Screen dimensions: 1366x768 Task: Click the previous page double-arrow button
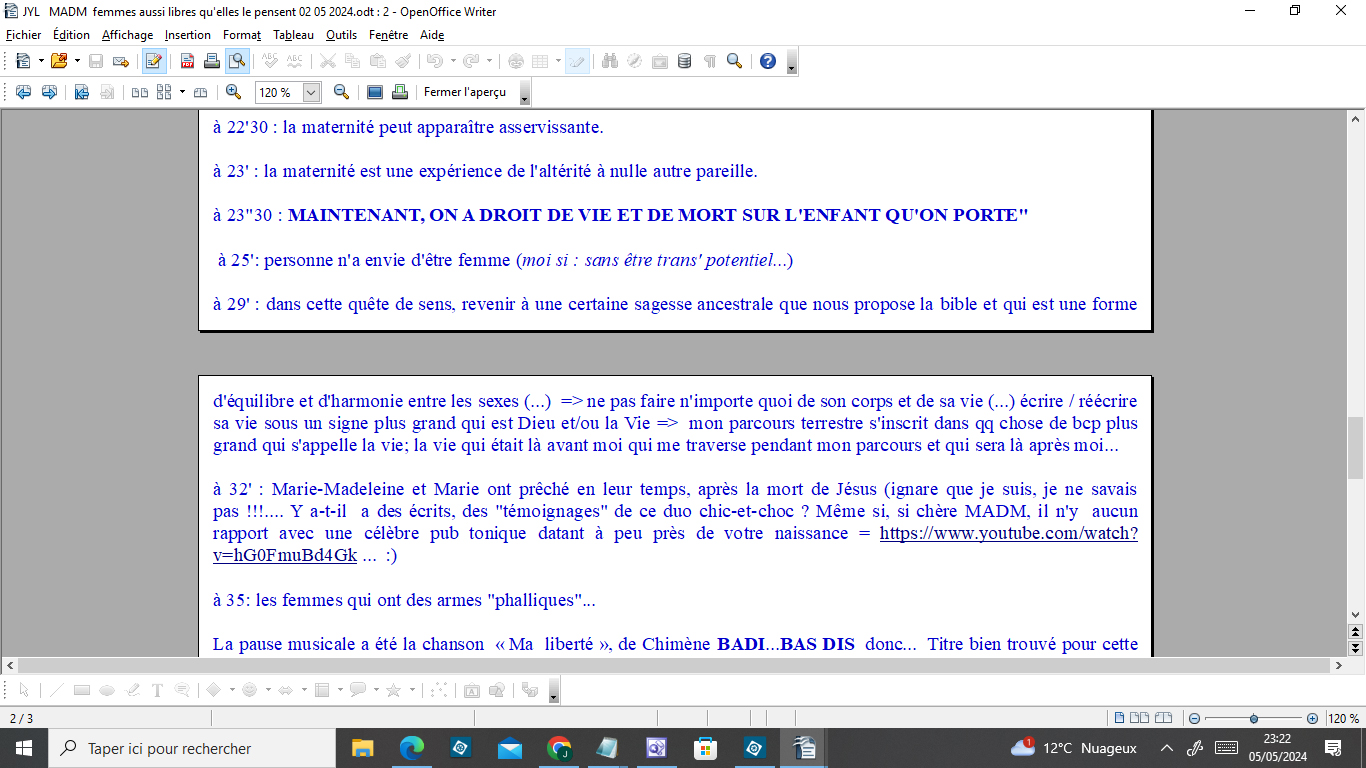[x=1356, y=633]
